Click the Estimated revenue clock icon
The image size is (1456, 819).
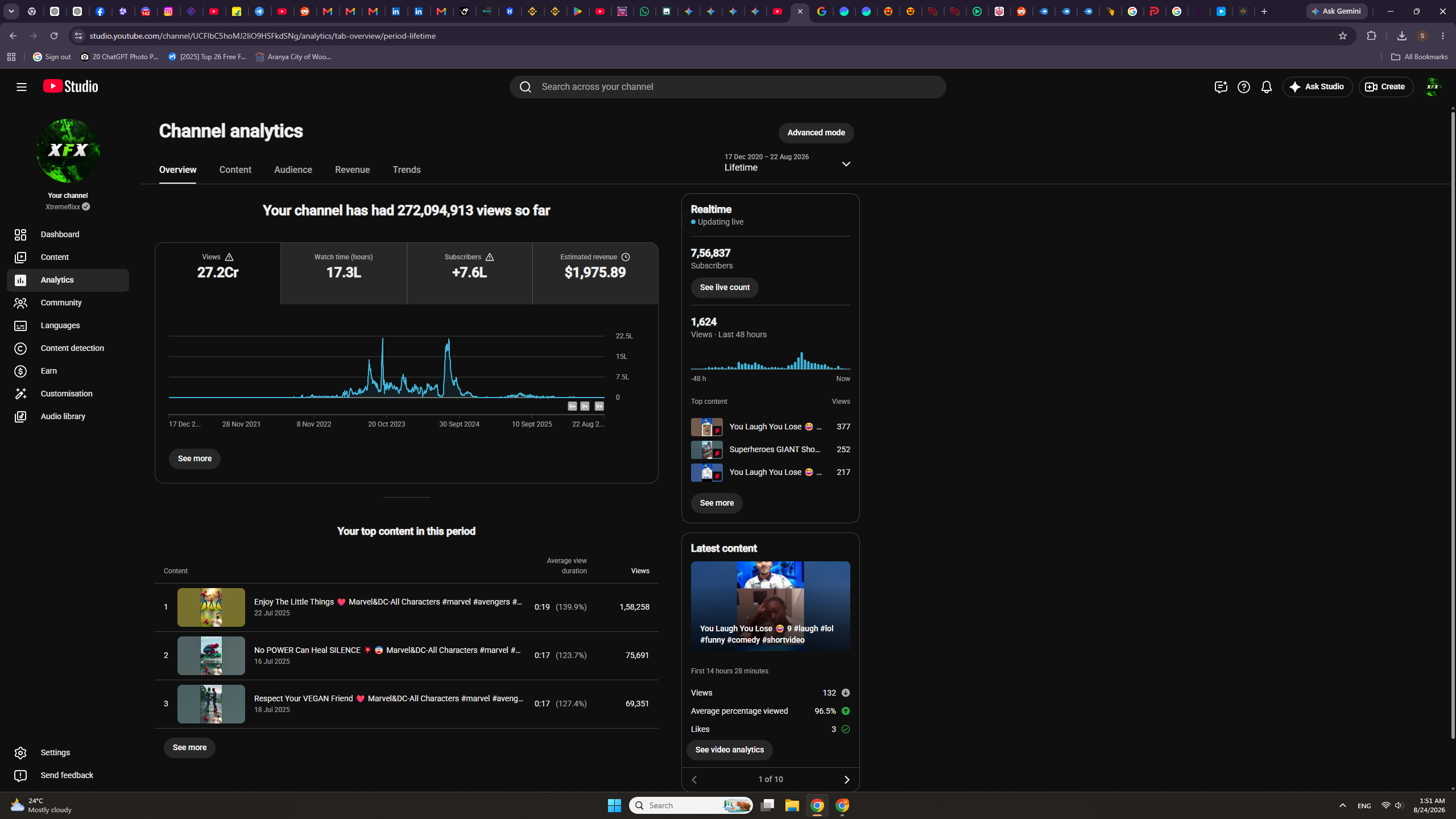(x=626, y=257)
